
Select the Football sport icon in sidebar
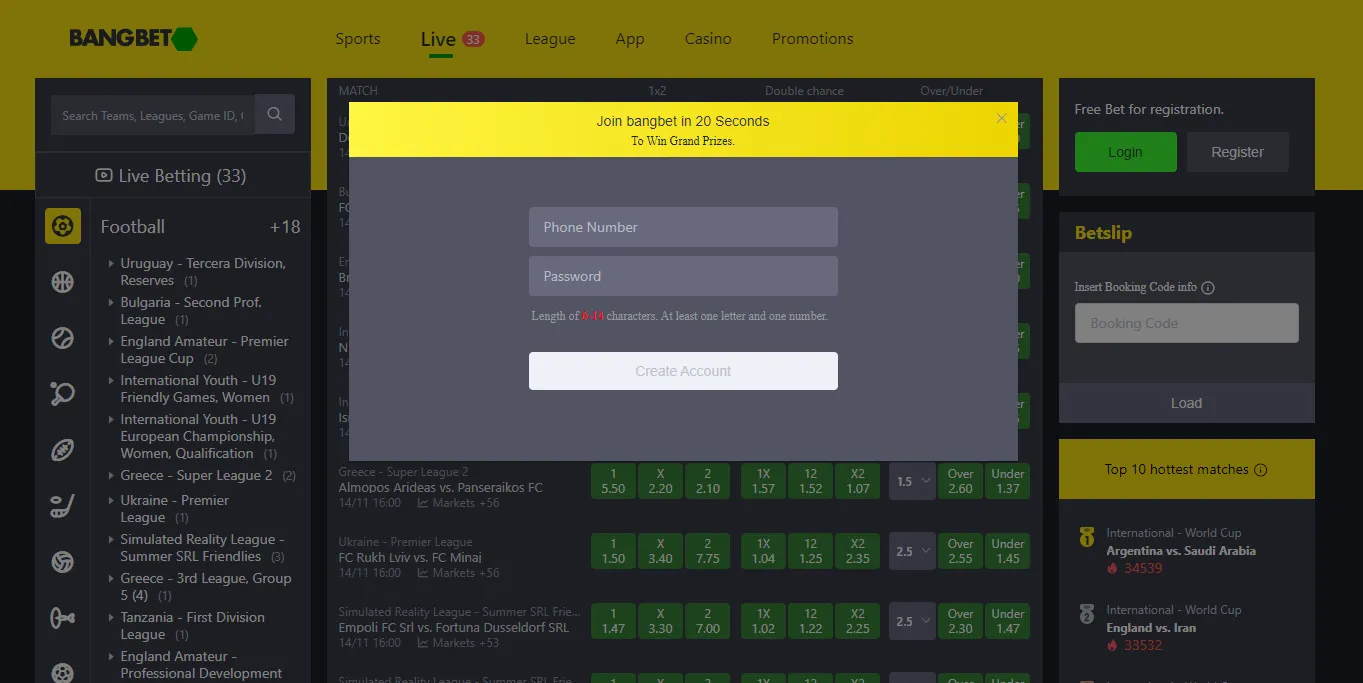click(63, 226)
